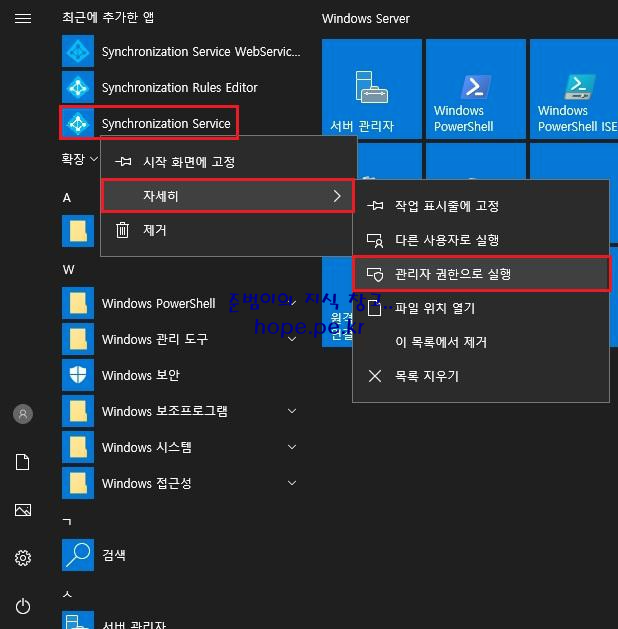Open the 자세히 submenu
This screenshot has height=629, width=618.
pos(228,196)
